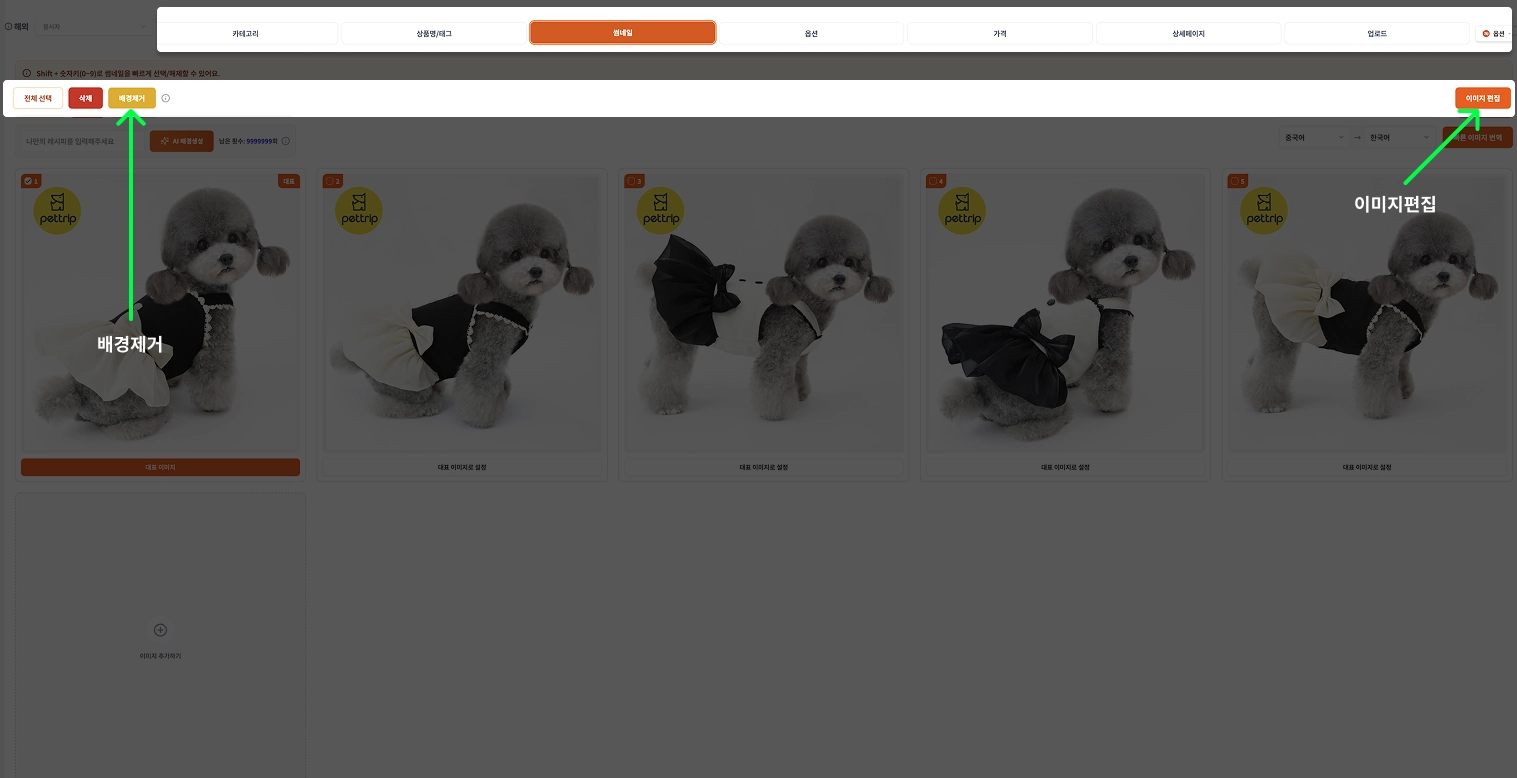Select thumbnail image 4 of the dog
The image size is (1517, 778).
(x=1066, y=314)
